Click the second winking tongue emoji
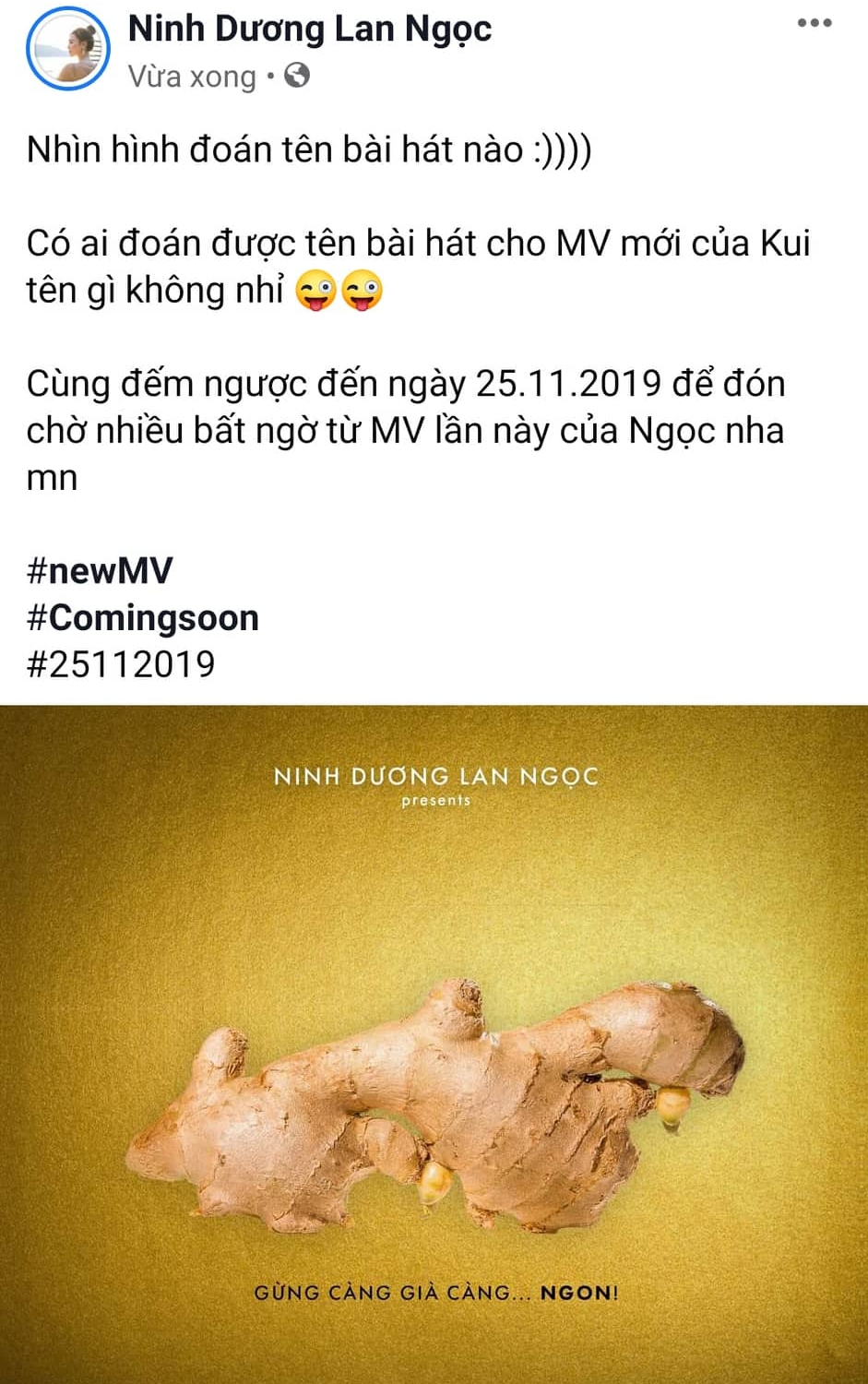The image size is (868, 1384). tap(362, 292)
